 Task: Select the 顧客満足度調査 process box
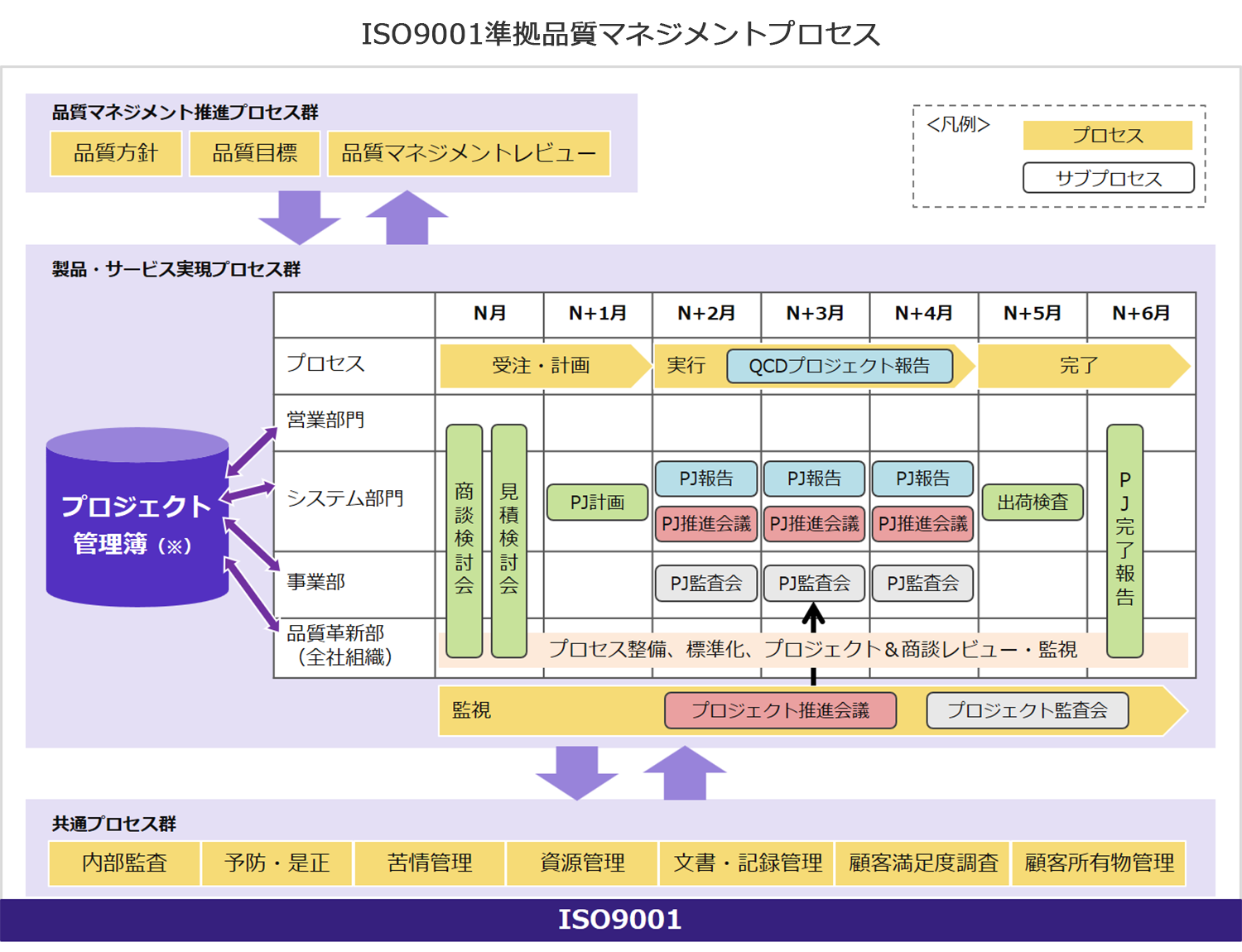click(x=923, y=863)
